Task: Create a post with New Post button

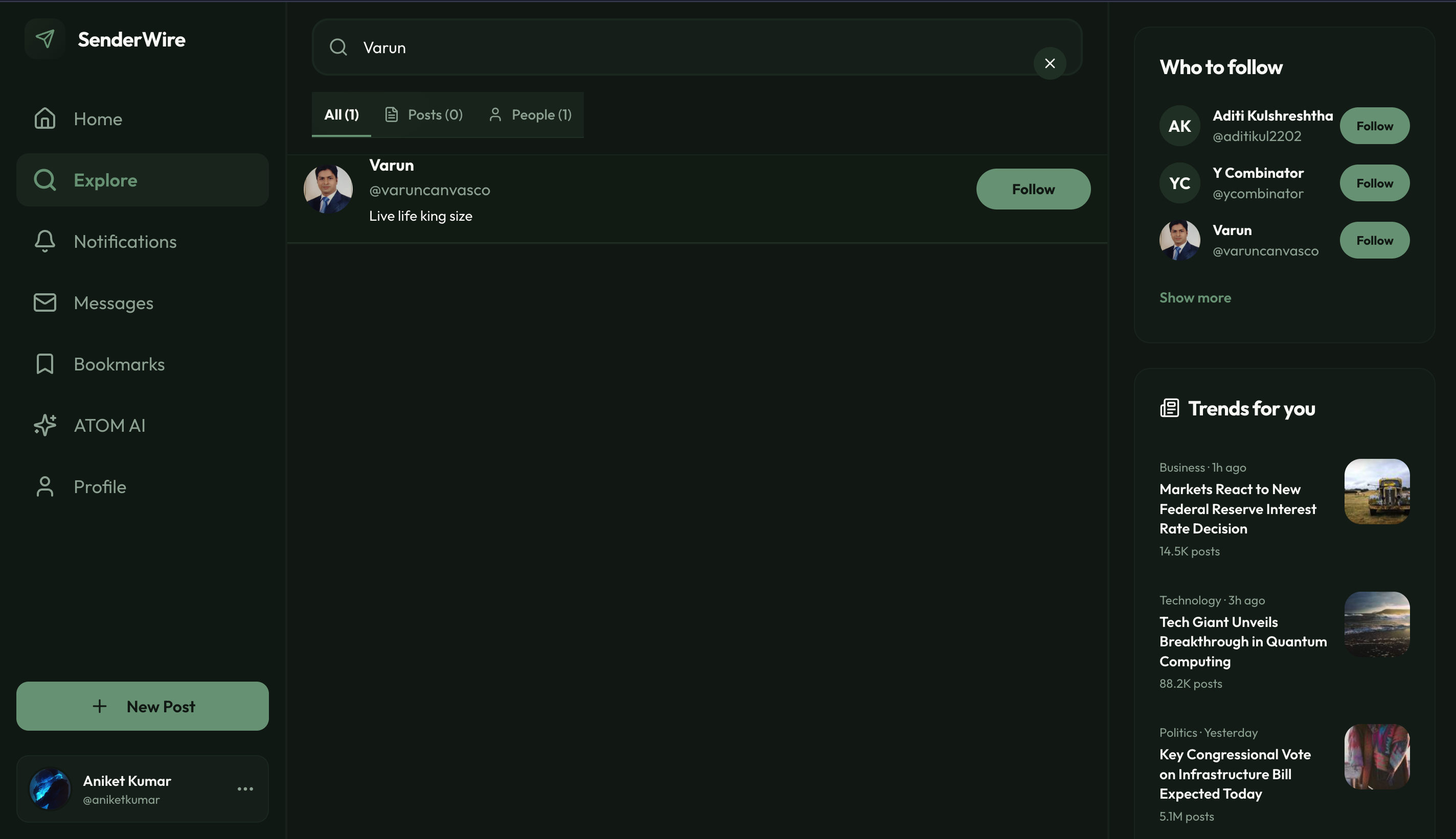Action: (142, 707)
